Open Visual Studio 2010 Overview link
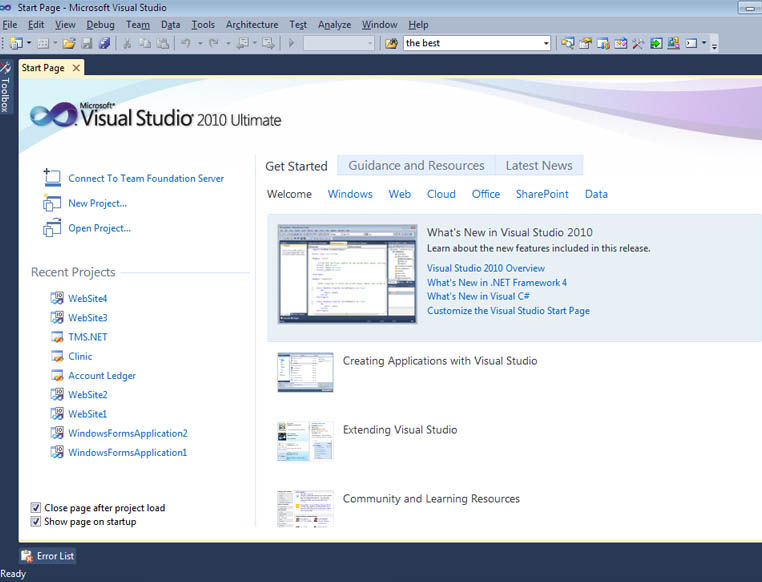Screen dimensions: 762x582 click(486, 268)
